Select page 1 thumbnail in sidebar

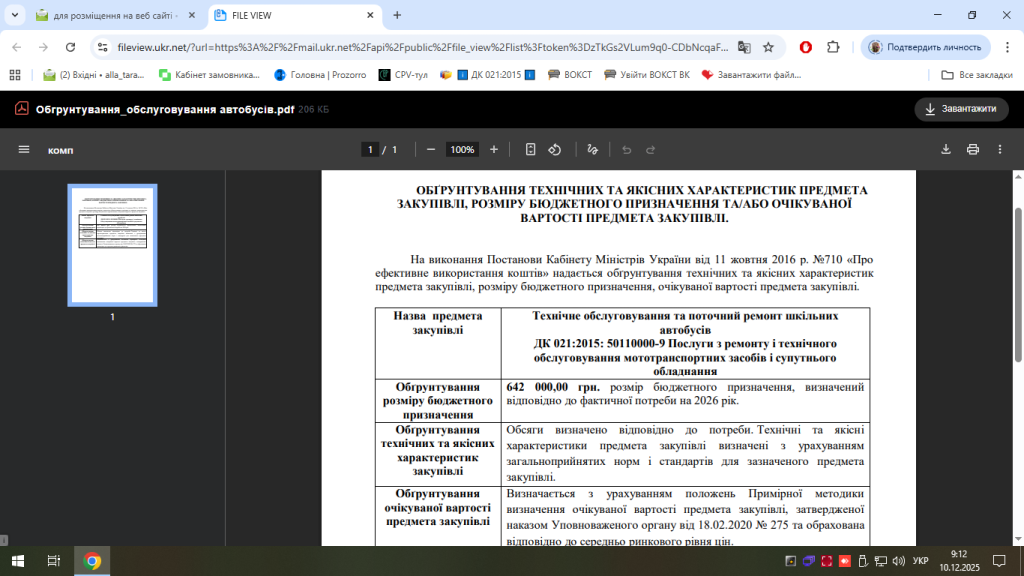(112, 245)
